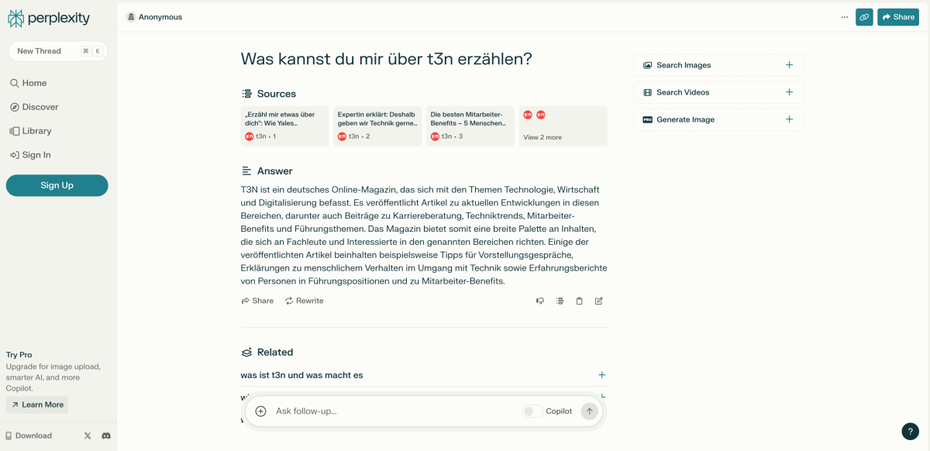930x451 pixels.
Task: Click the Generate Image Pro icon
Action: (648, 119)
